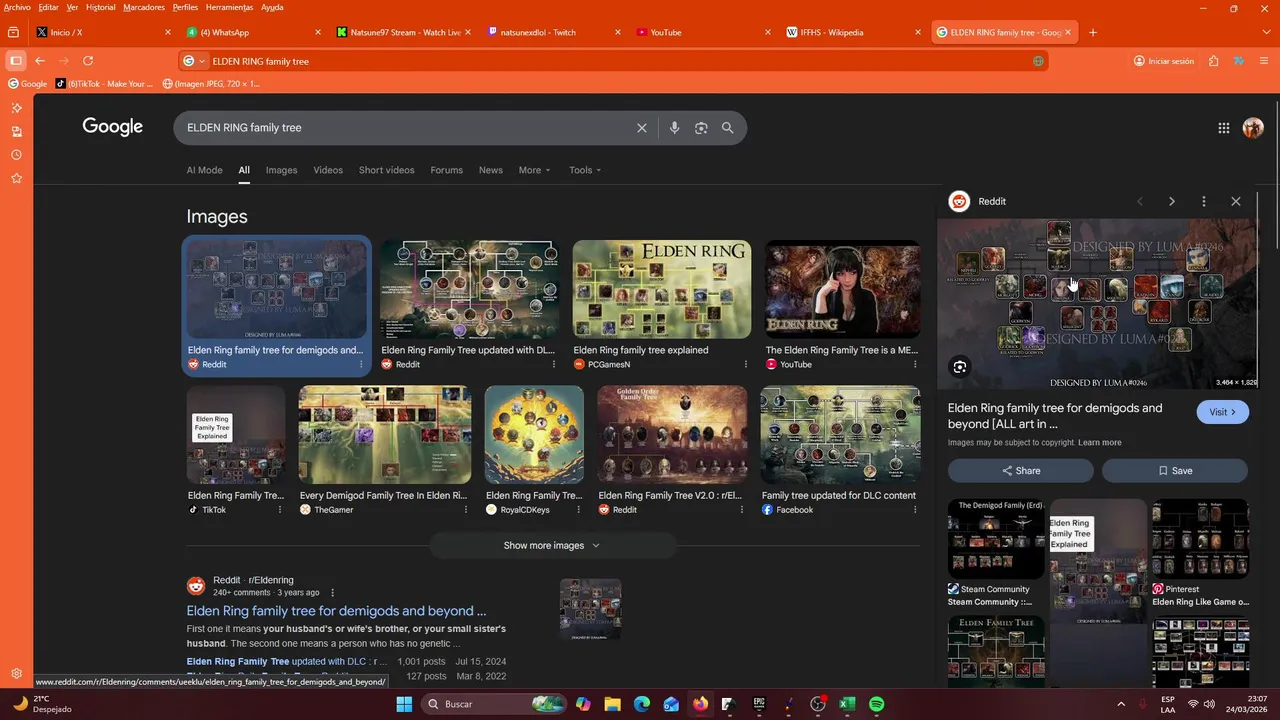Open more options in image preview panel
This screenshot has width=1280, height=720.
click(x=1204, y=201)
